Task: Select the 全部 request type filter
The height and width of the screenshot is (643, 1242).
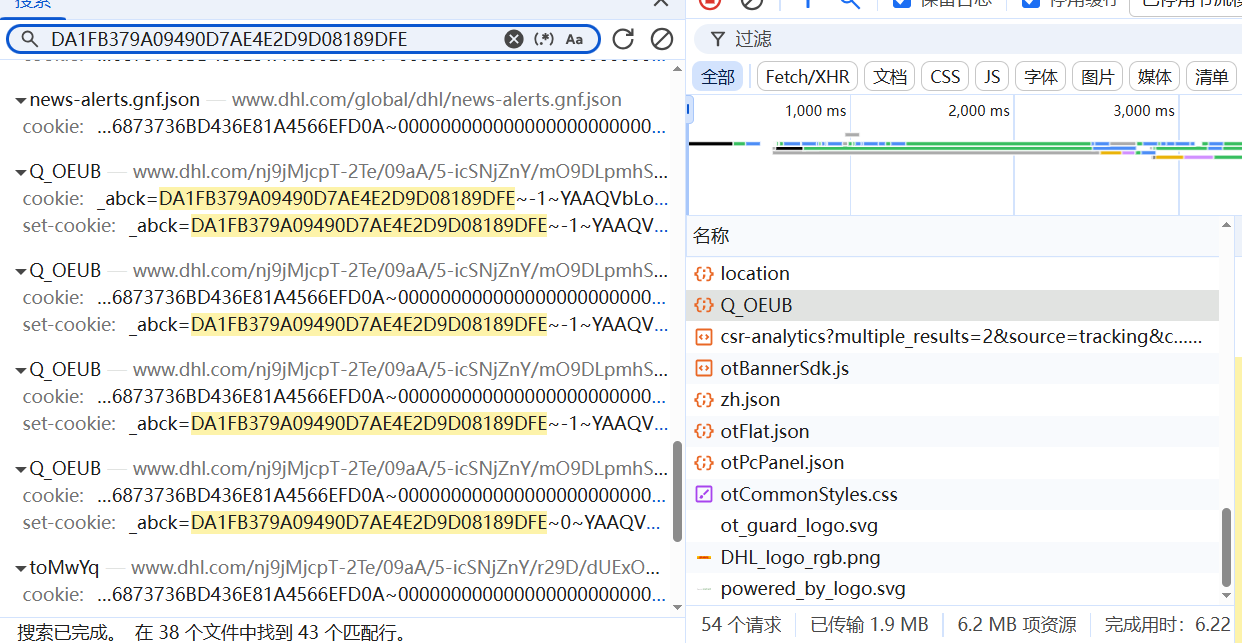Action: click(717, 77)
